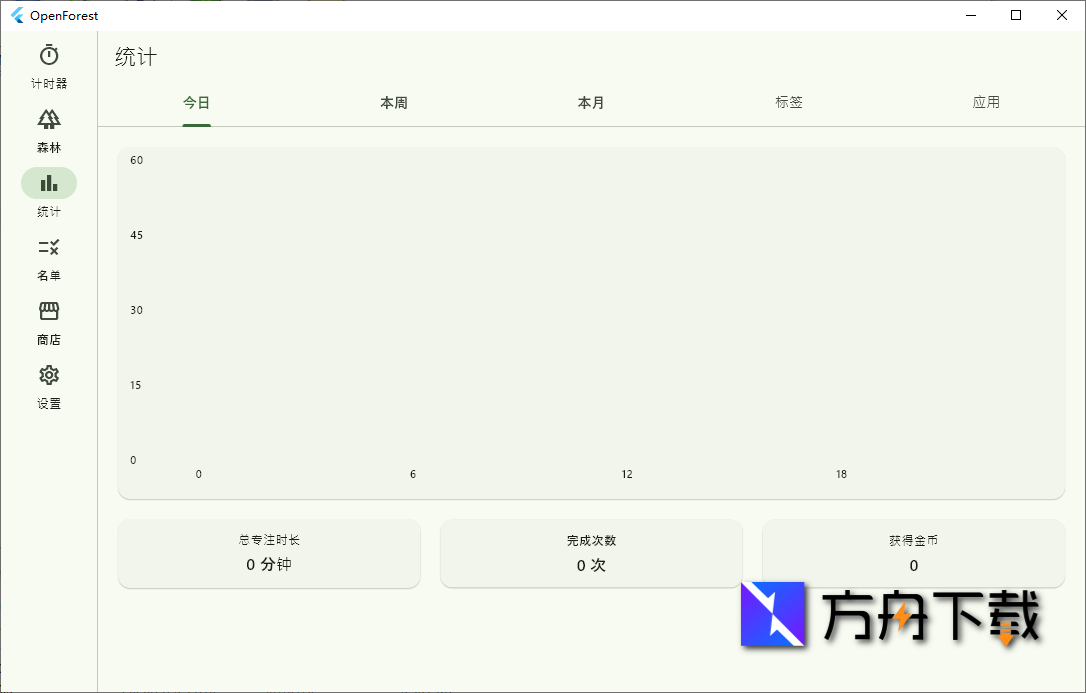The image size is (1086, 693).
Task: Click the 完成次数 completion count card
Action: [x=591, y=553]
